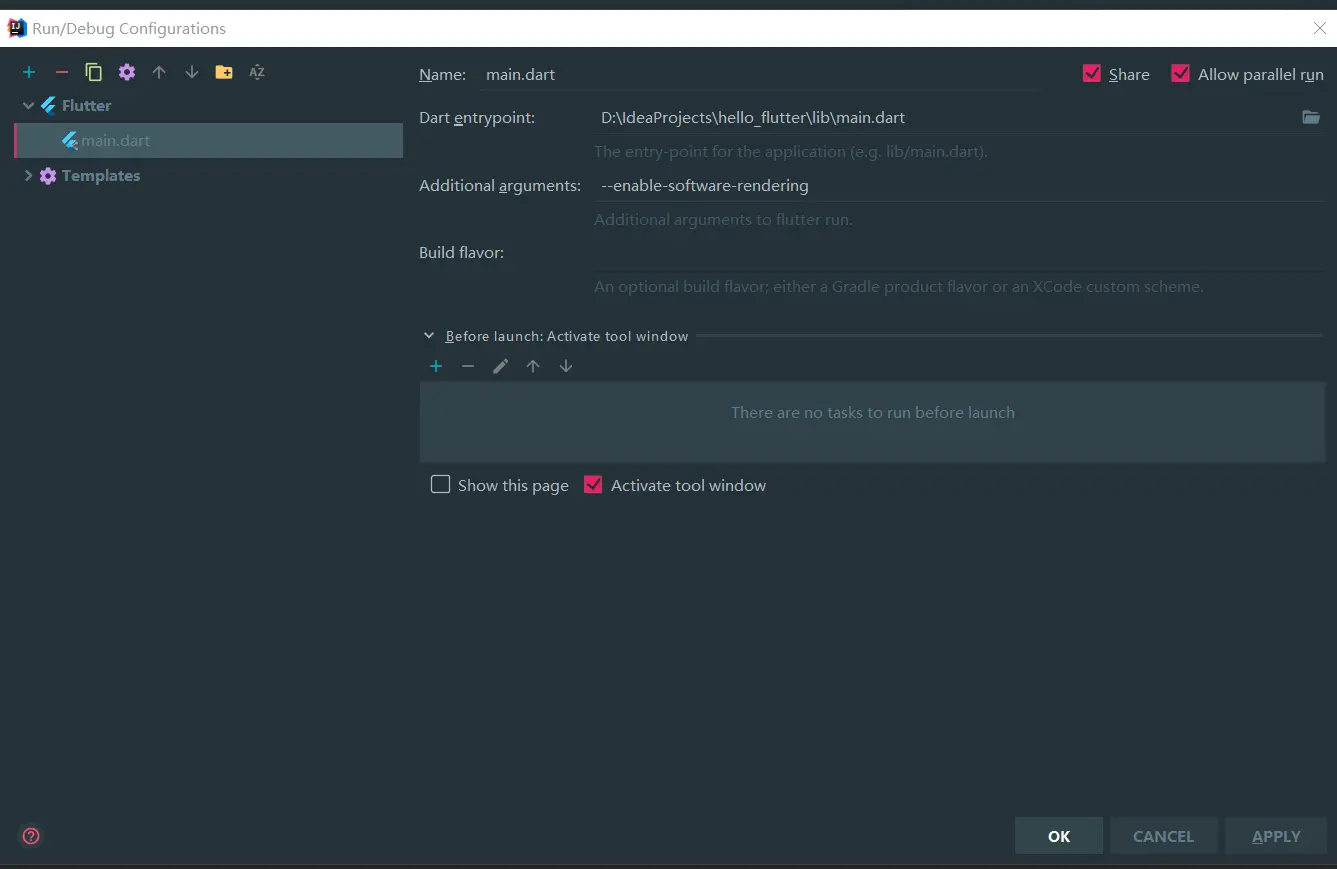1337x869 pixels.
Task: Add a before-launch task
Action: pos(436,366)
